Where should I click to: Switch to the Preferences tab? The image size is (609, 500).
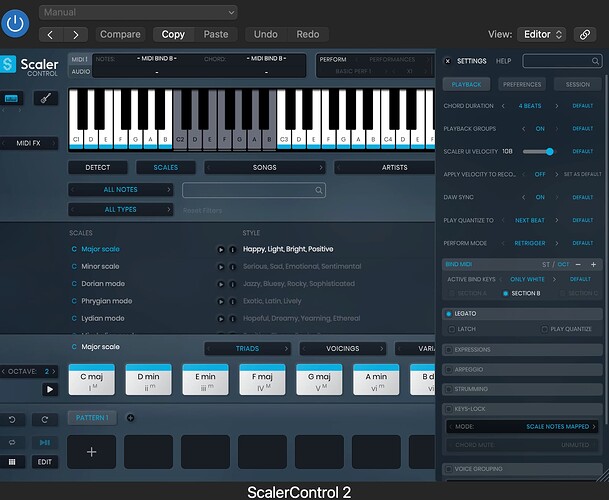(x=522, y=85)
